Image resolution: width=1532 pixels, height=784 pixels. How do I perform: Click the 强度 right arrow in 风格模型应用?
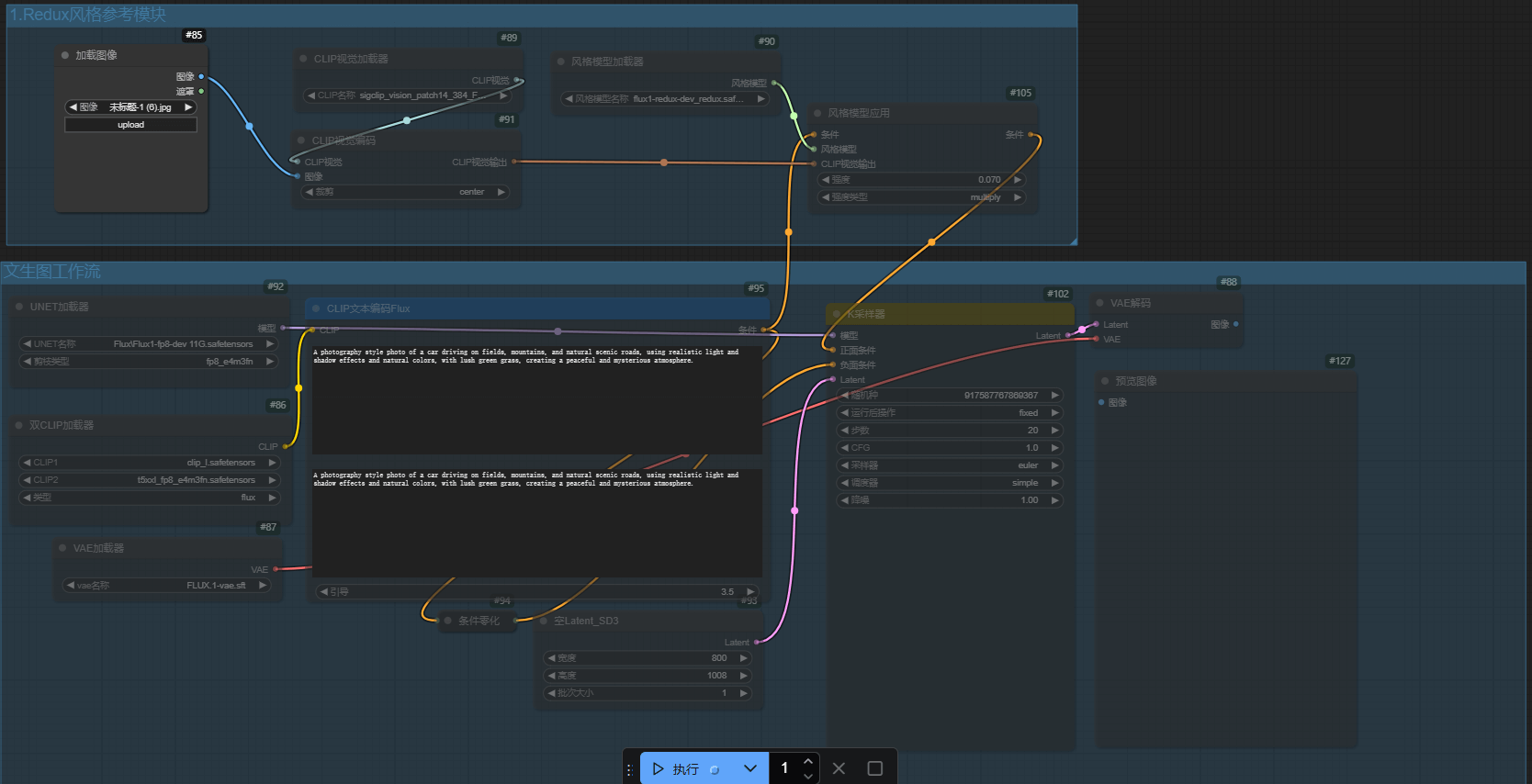point(1017,180)
